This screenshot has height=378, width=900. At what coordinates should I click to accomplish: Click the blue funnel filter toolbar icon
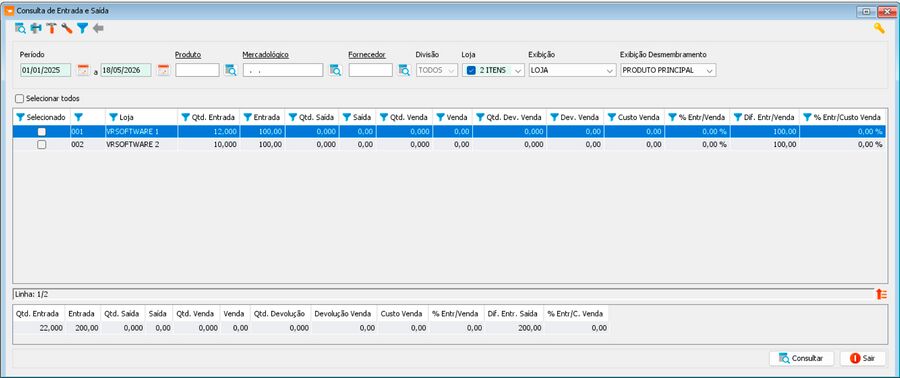[83, 28]
